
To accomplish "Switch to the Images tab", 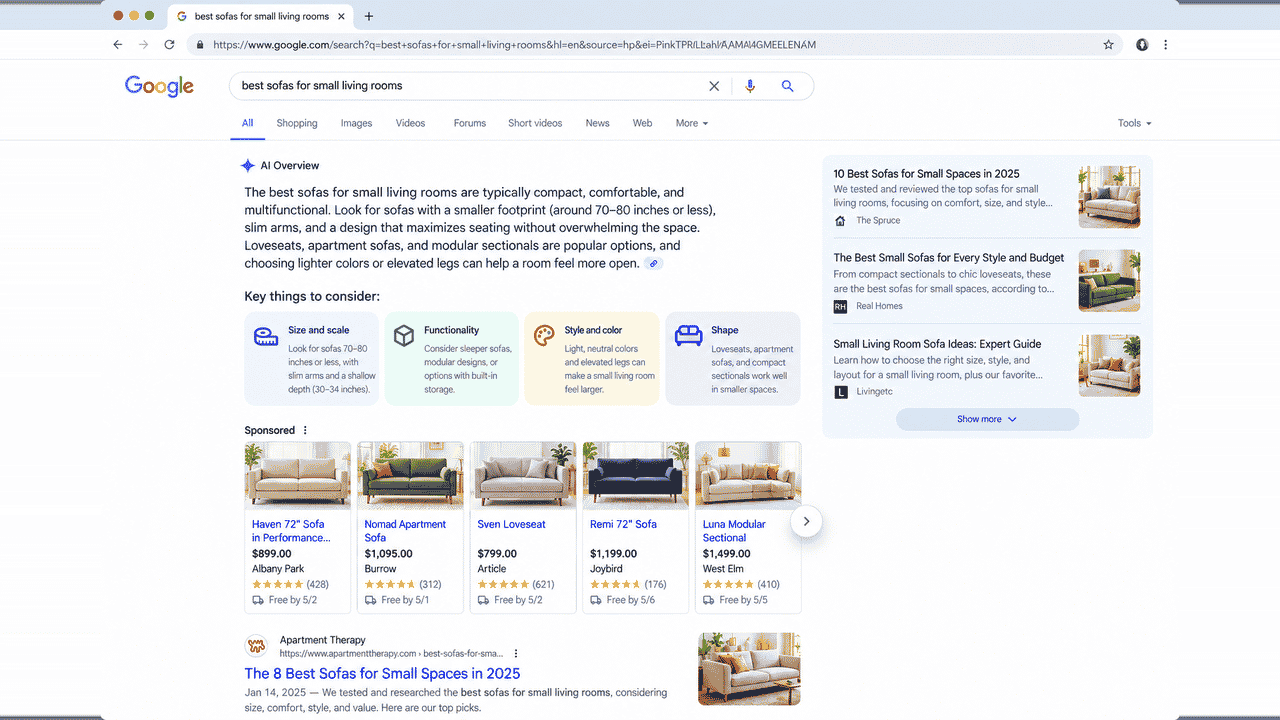I will (356, 123).
